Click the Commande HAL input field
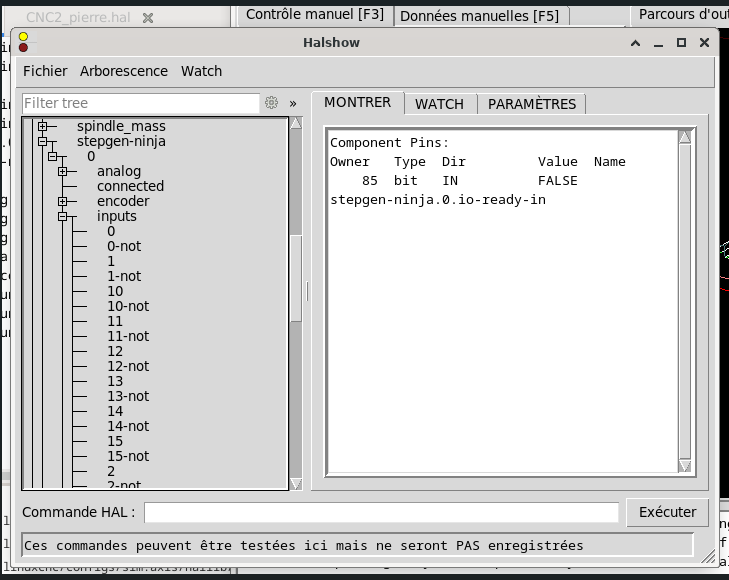 pos(381,512)
